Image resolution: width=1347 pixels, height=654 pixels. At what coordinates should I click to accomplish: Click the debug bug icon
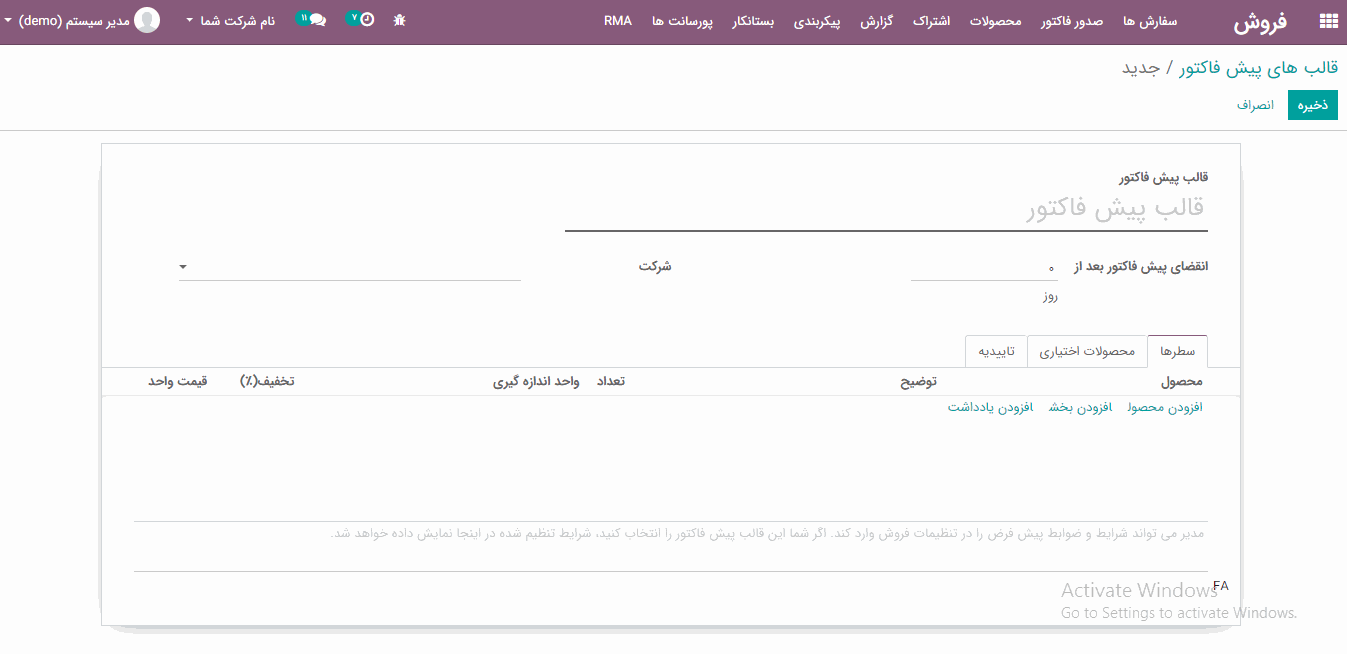point(400,20)
